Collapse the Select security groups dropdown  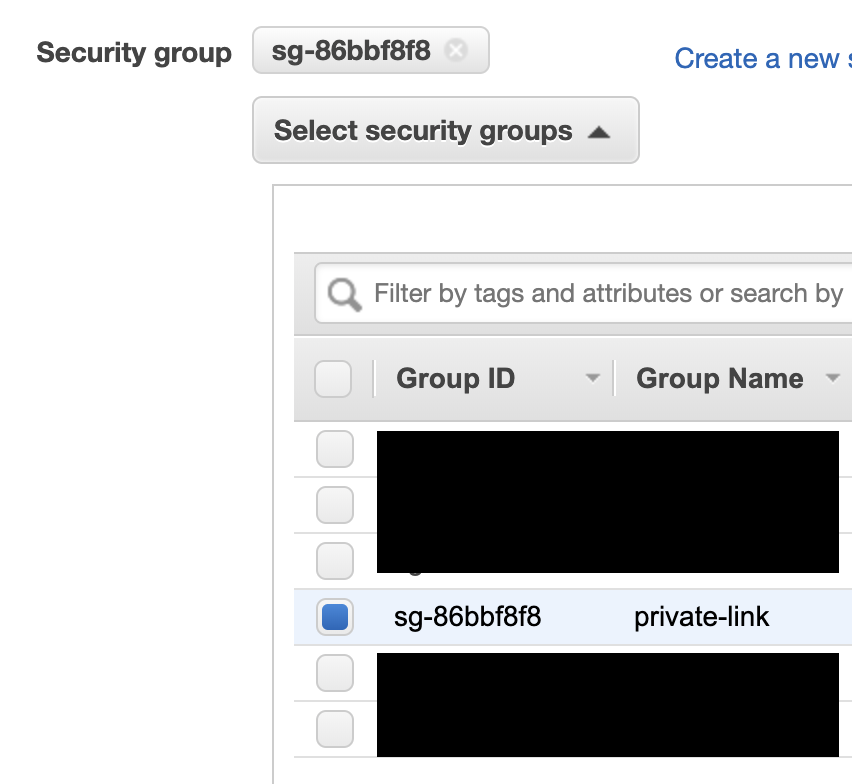pyautogui.click(x=446, y=130)
